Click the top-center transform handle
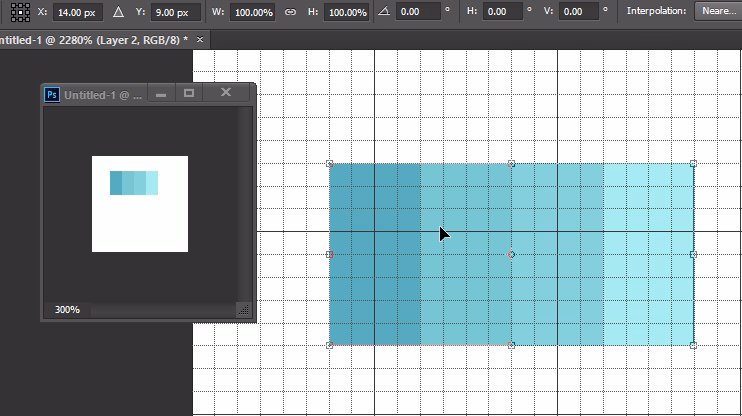Viewport: 742px width, 416px height. tap(512, 164)
